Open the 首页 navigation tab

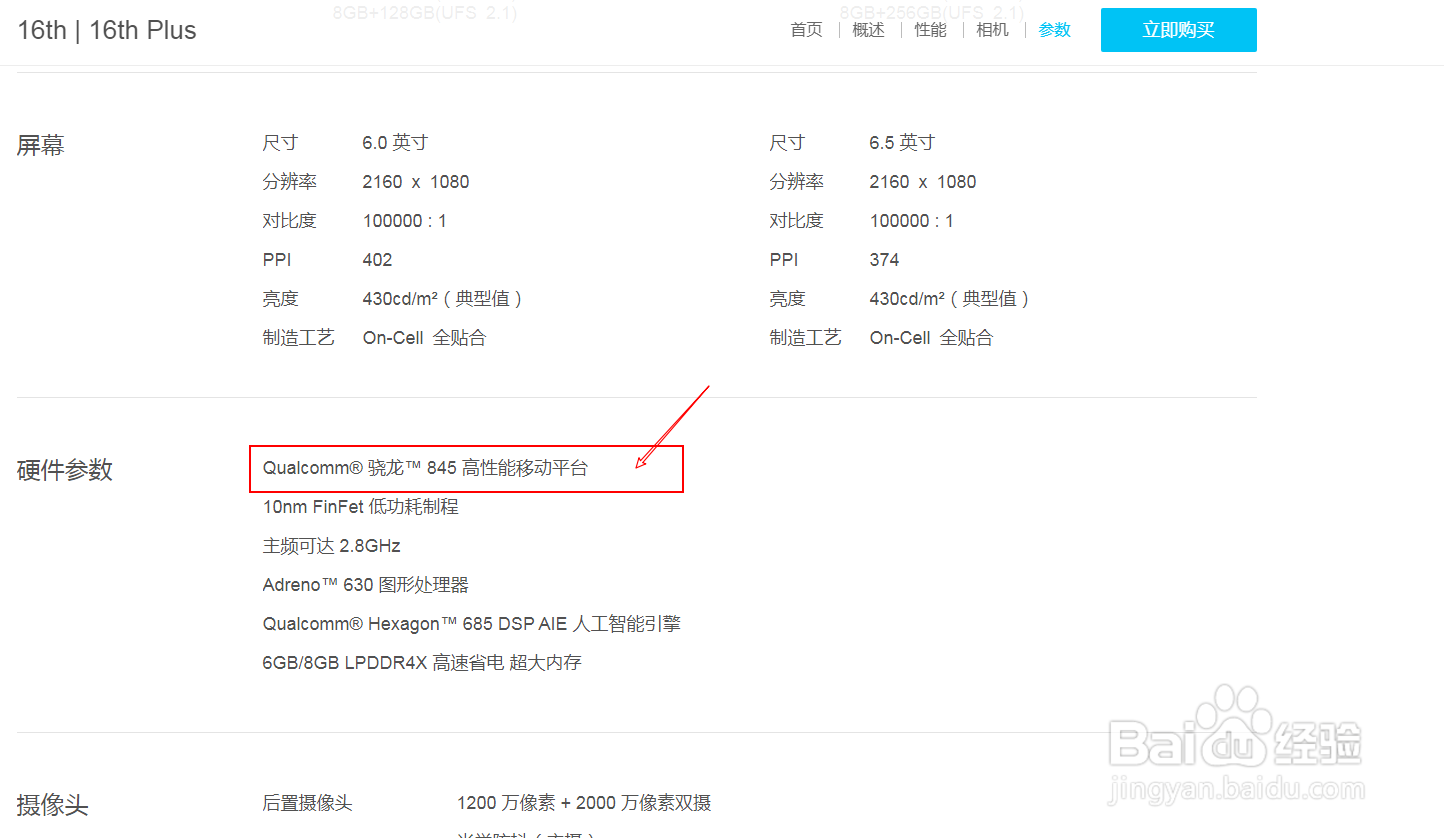tap(806, 30)
